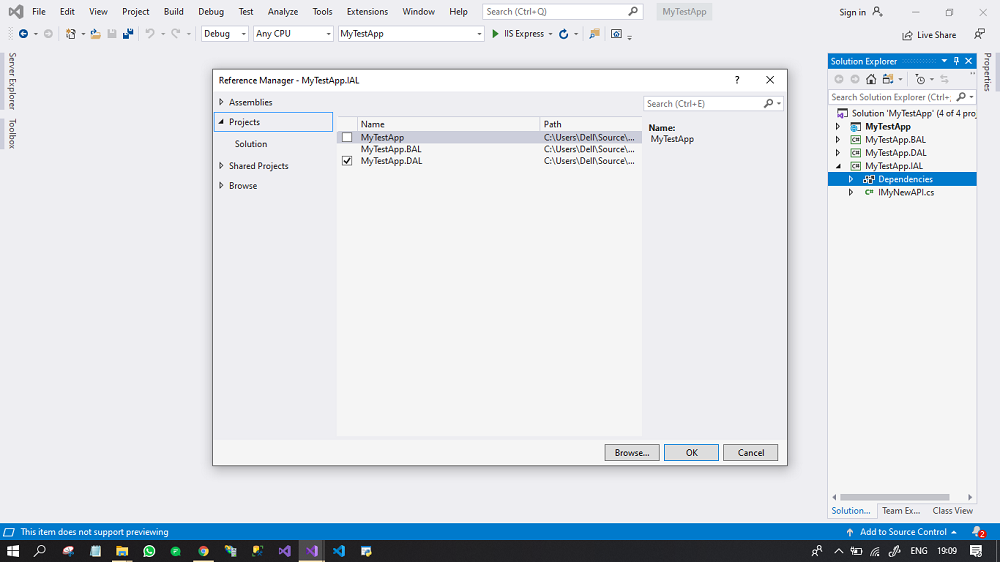Click Pending Changes Filter clock icon
Viewport: 1000px width, 562px height.
[x=920, y=79]
